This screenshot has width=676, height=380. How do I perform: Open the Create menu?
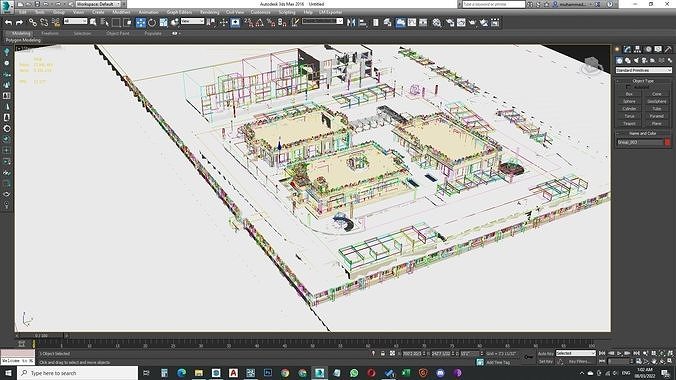(98, 12)
